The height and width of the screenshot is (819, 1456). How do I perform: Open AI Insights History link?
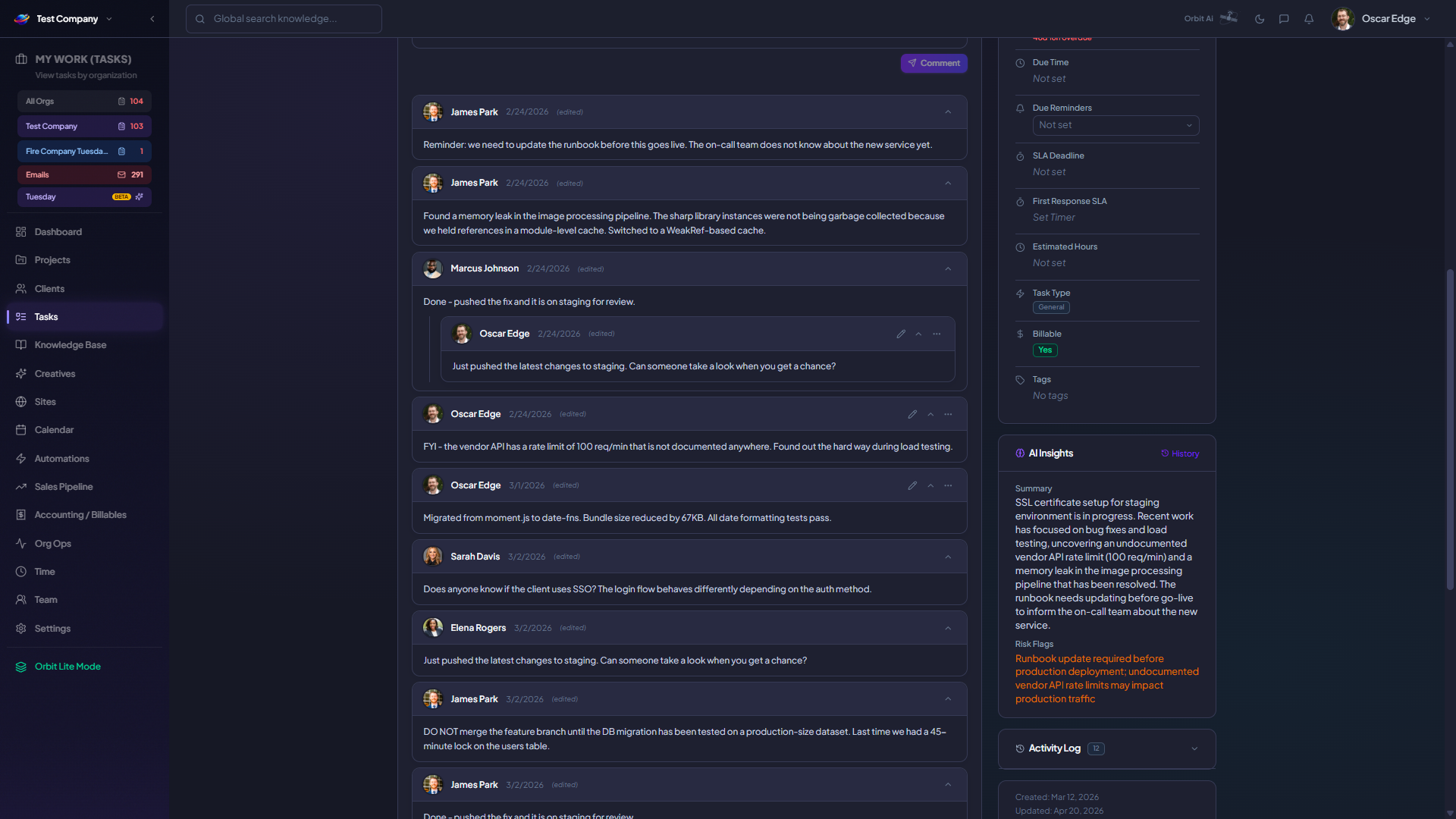[x=1180, y=453]
